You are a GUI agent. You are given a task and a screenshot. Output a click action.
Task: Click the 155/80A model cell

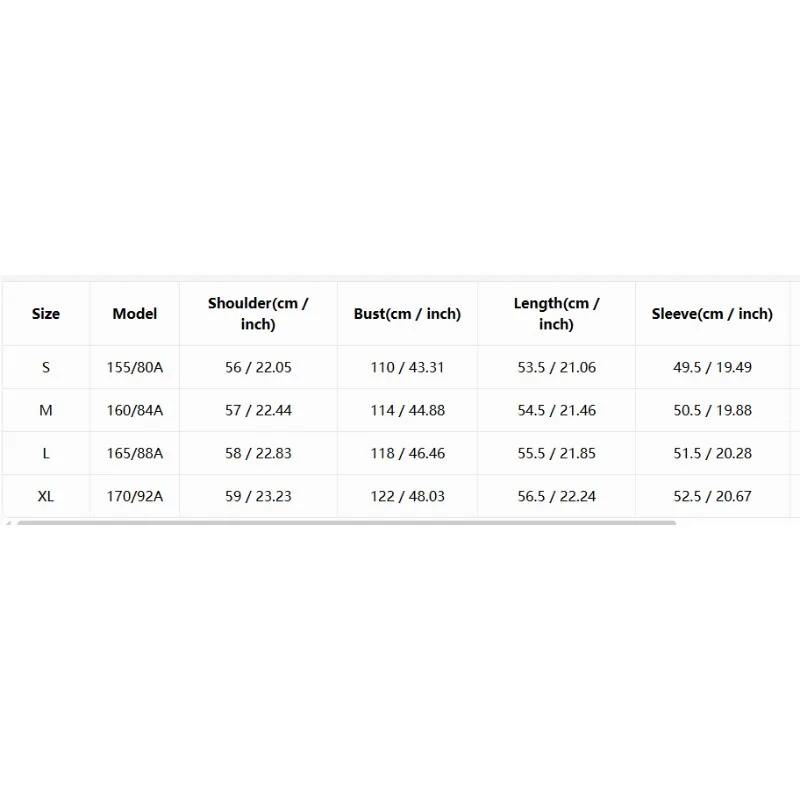coord(135,367)
